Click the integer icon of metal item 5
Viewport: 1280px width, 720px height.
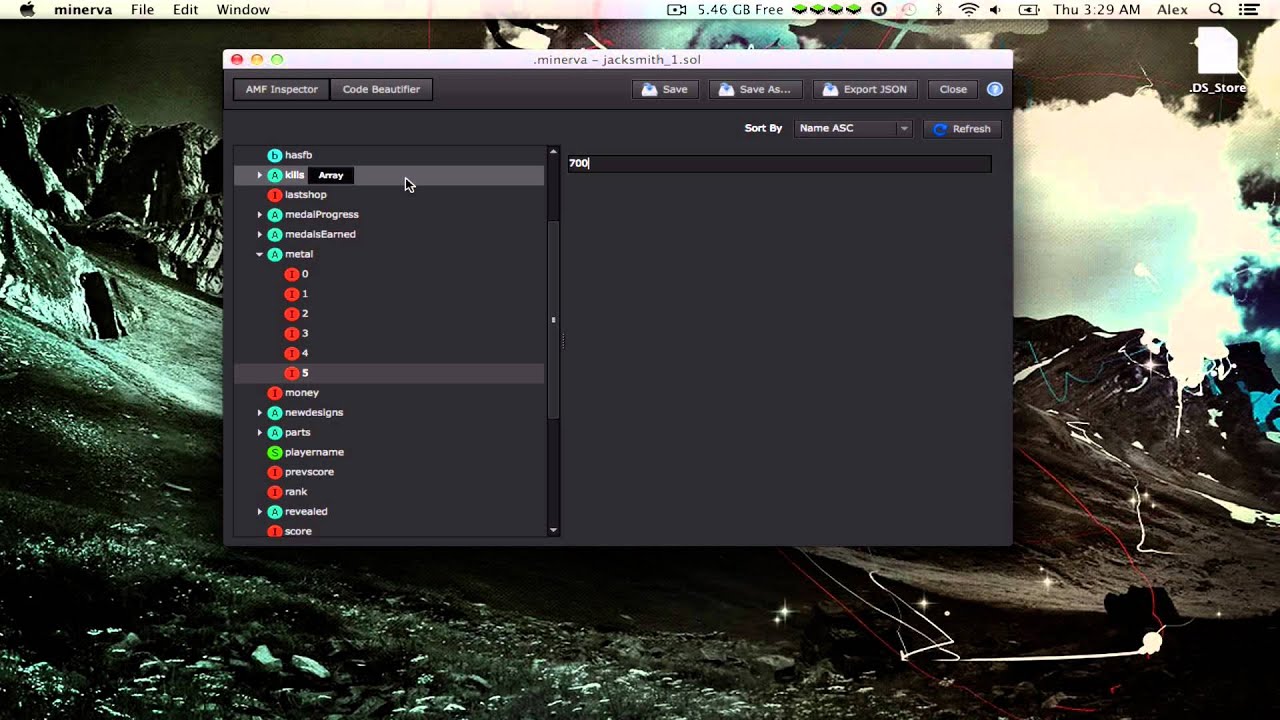point(292,373)
